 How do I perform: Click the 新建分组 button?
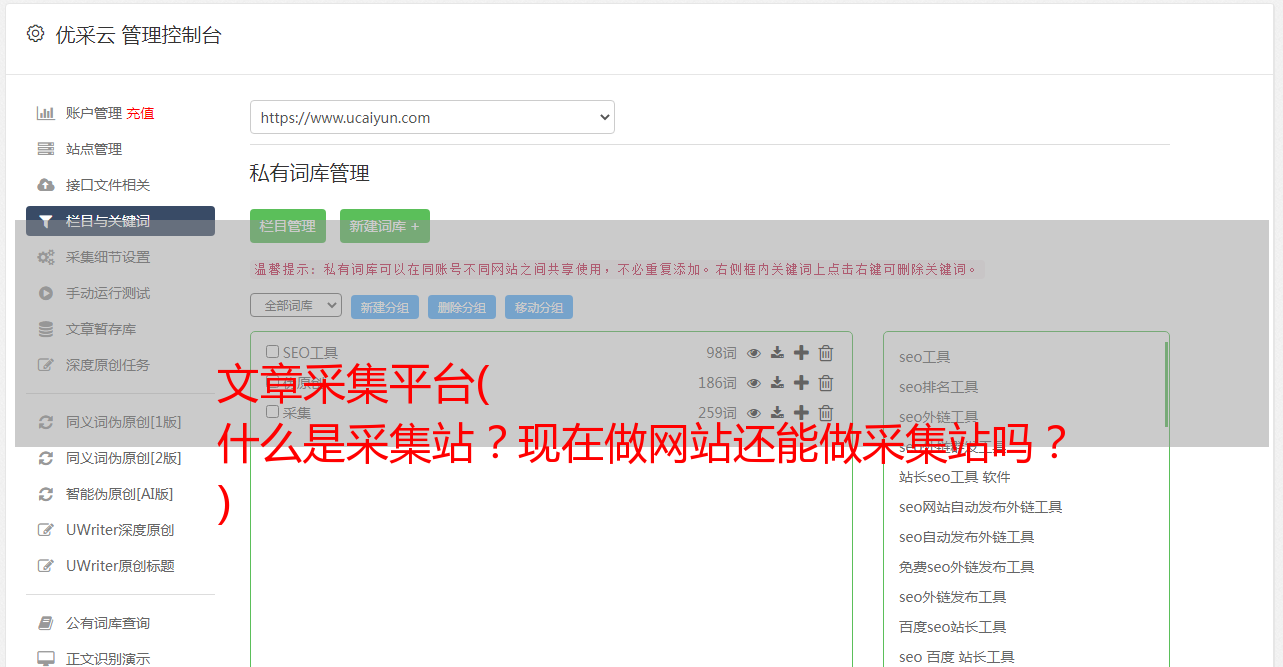click(385, 307)
